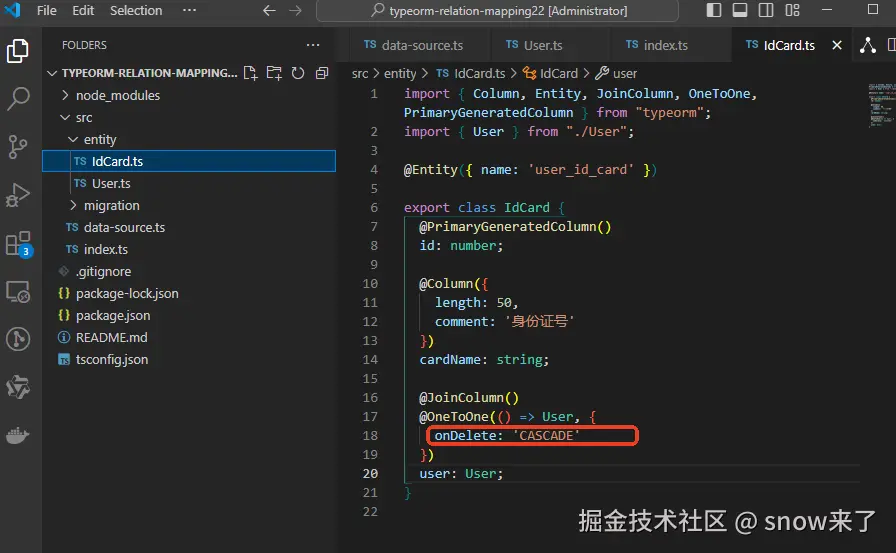Open the Source Control view
The image size is (896, 553).
tap(18, 147)
